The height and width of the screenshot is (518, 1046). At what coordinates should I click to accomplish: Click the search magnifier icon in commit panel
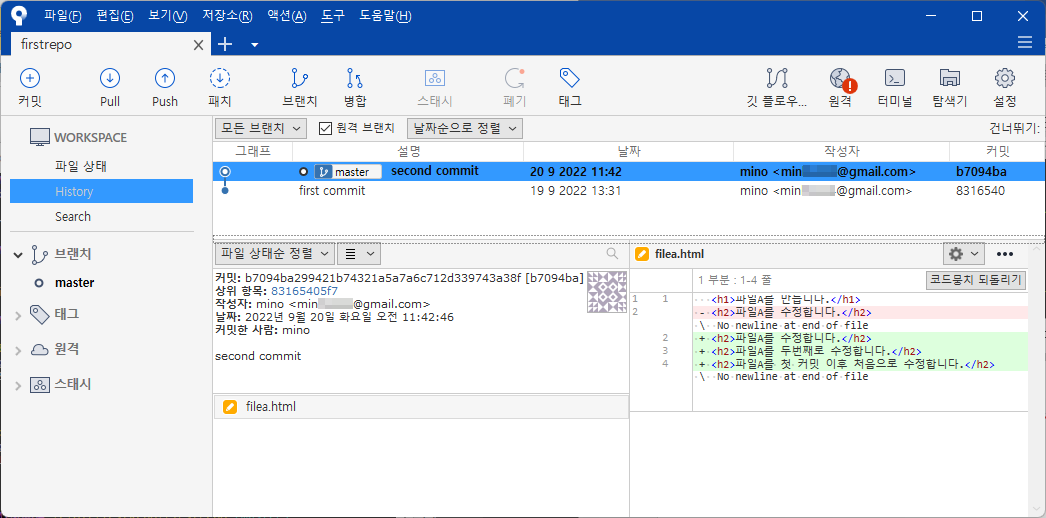coord(612,253)
